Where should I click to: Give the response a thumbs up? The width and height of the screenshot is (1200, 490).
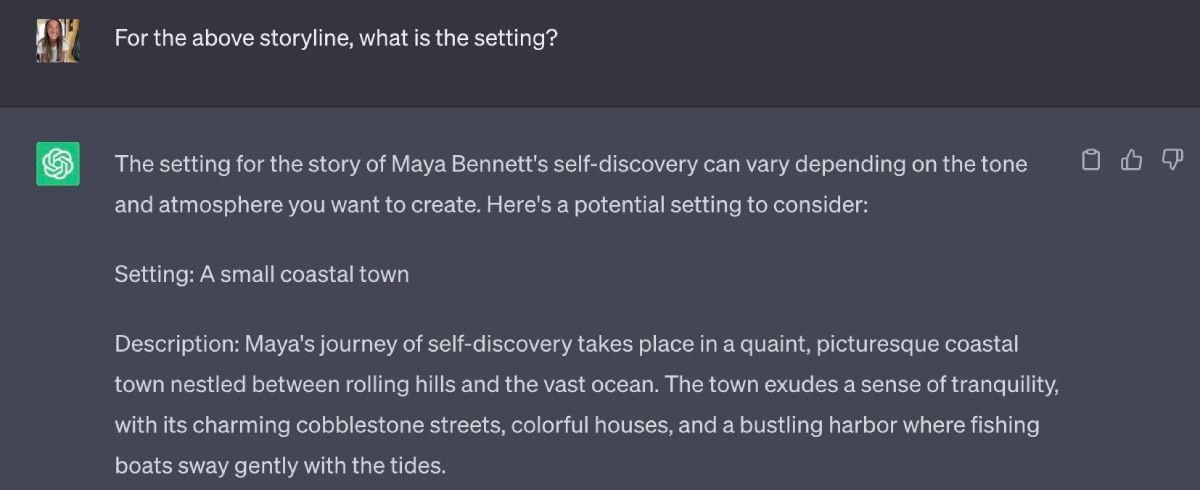click(x=1132, y=160)
